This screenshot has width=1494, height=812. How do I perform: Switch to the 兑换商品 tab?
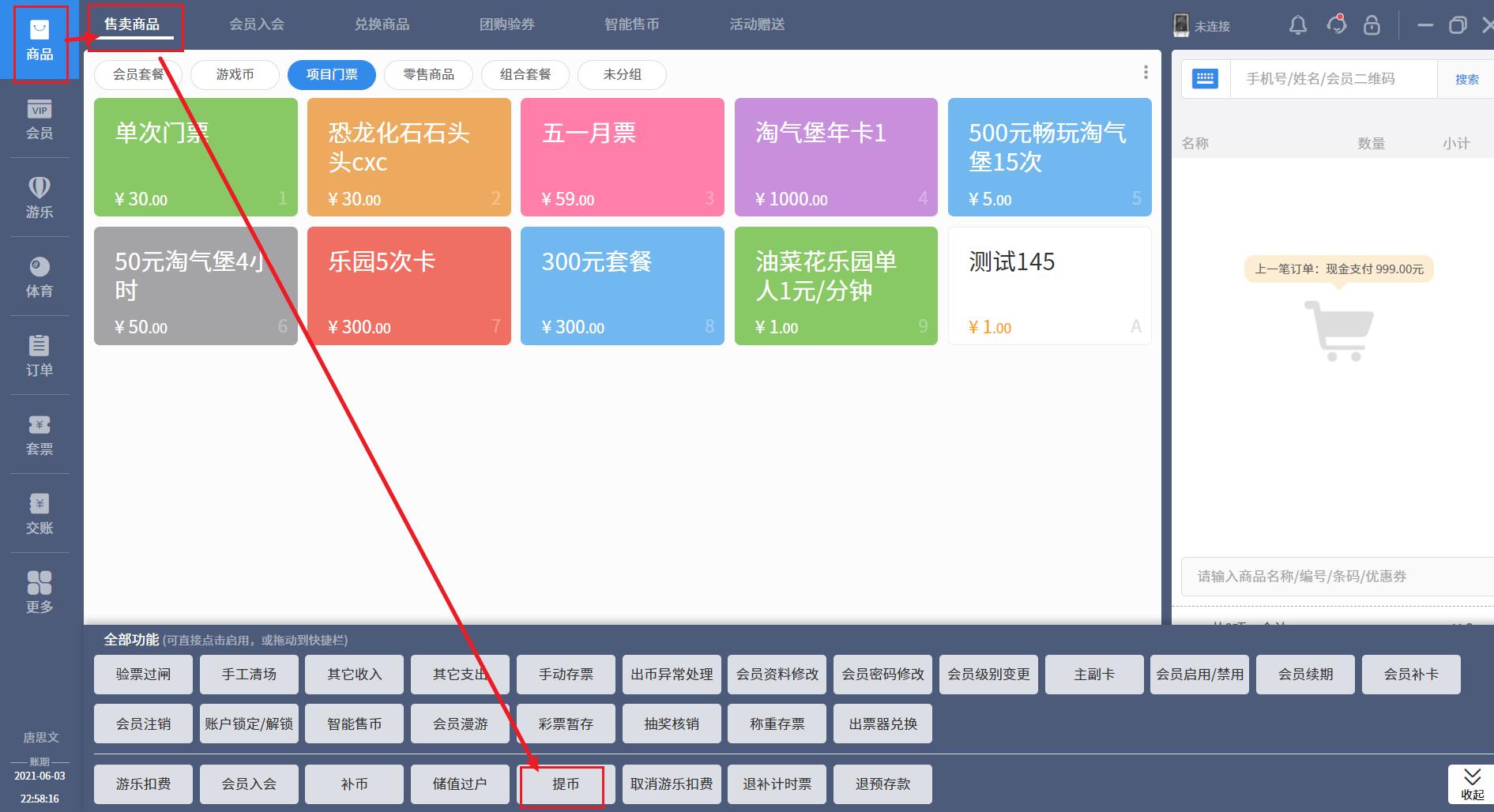(382, 25)
